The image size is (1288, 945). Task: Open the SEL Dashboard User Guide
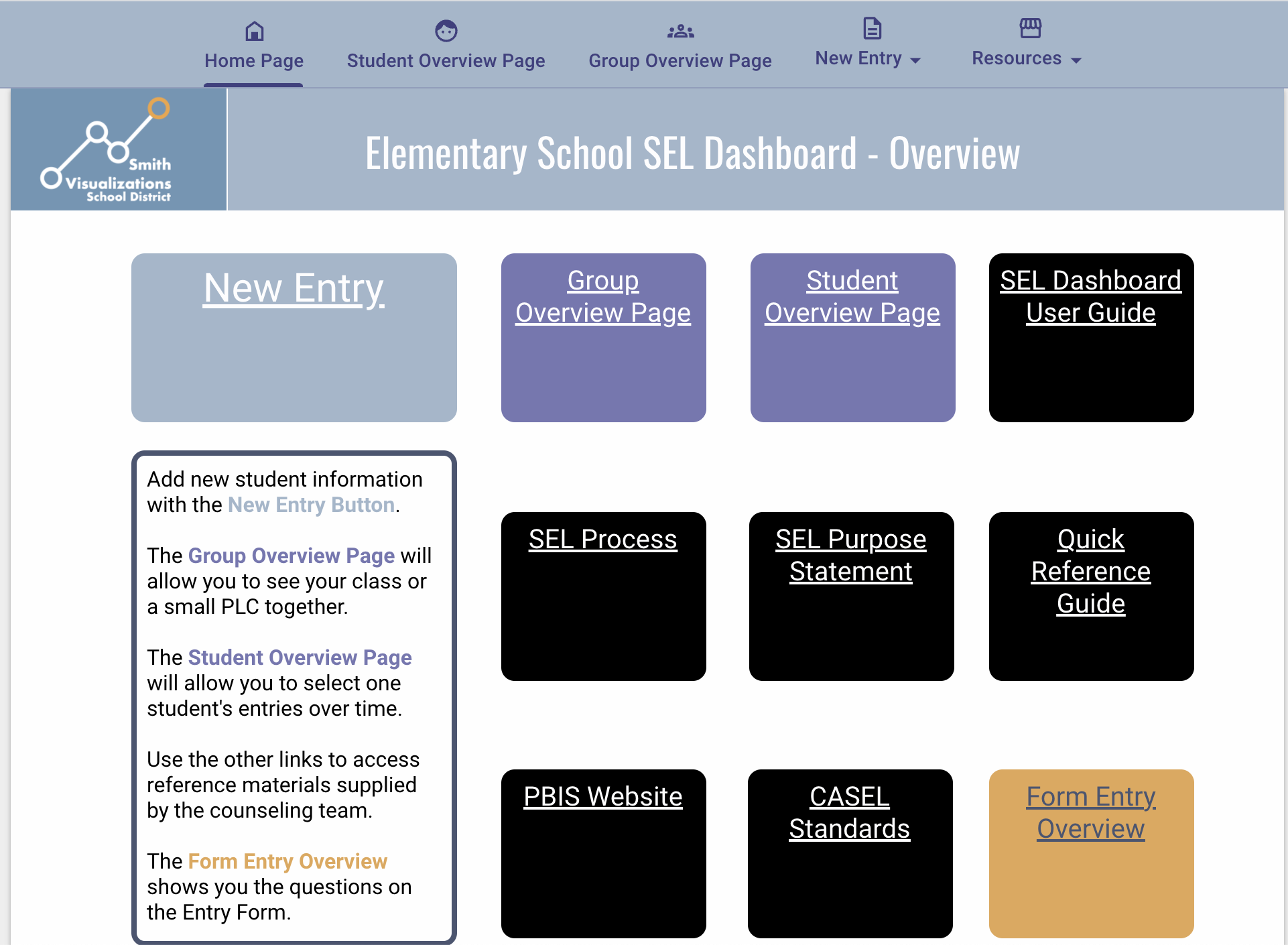[1090, 337]
